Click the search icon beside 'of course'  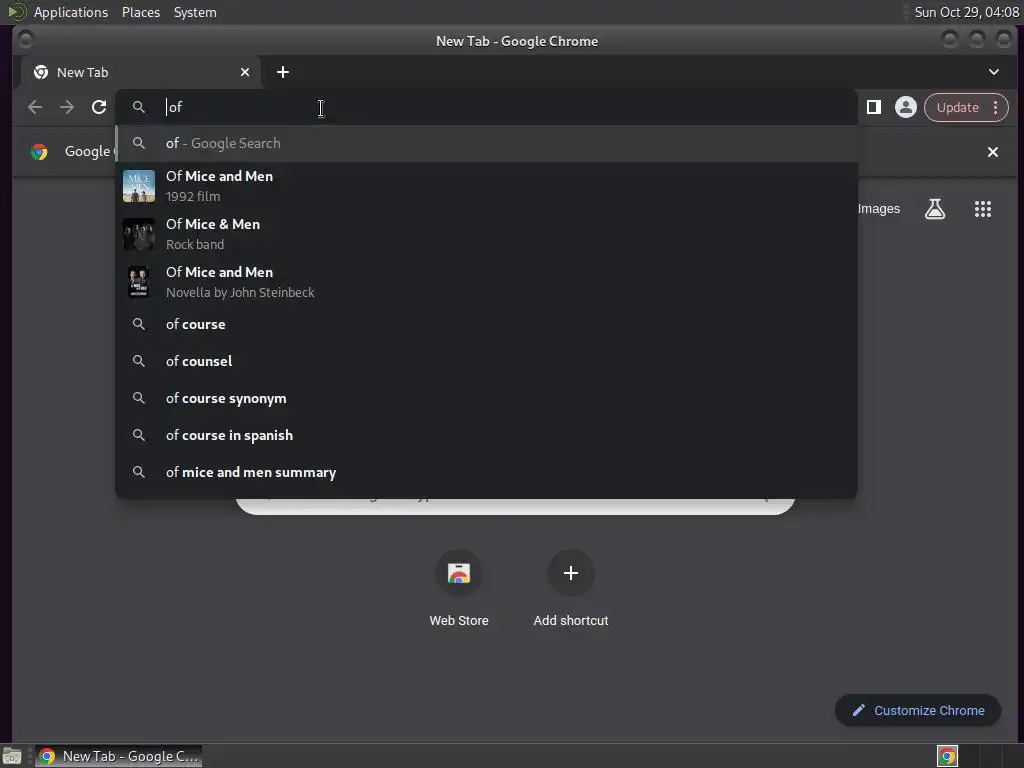click(x=138, y=324)
